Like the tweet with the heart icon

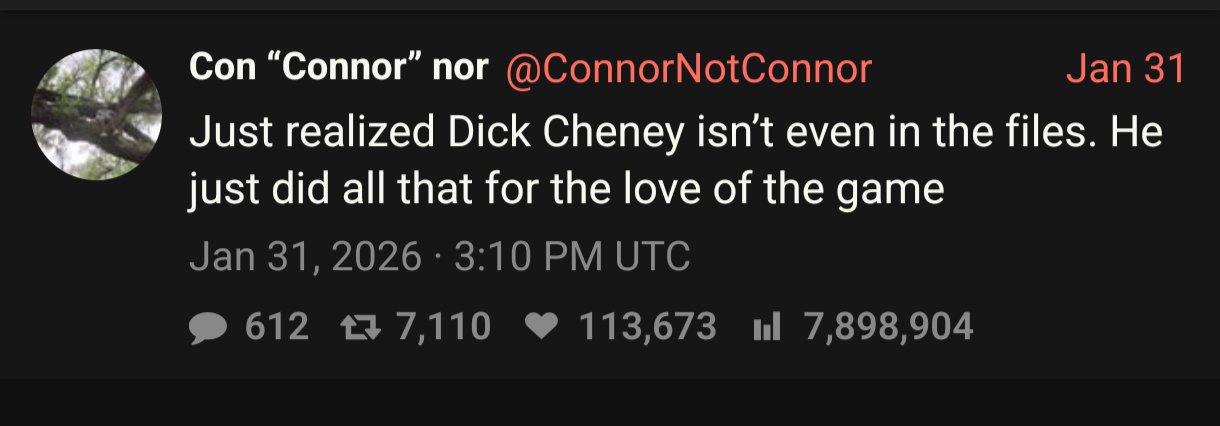[x=541, y=327]
